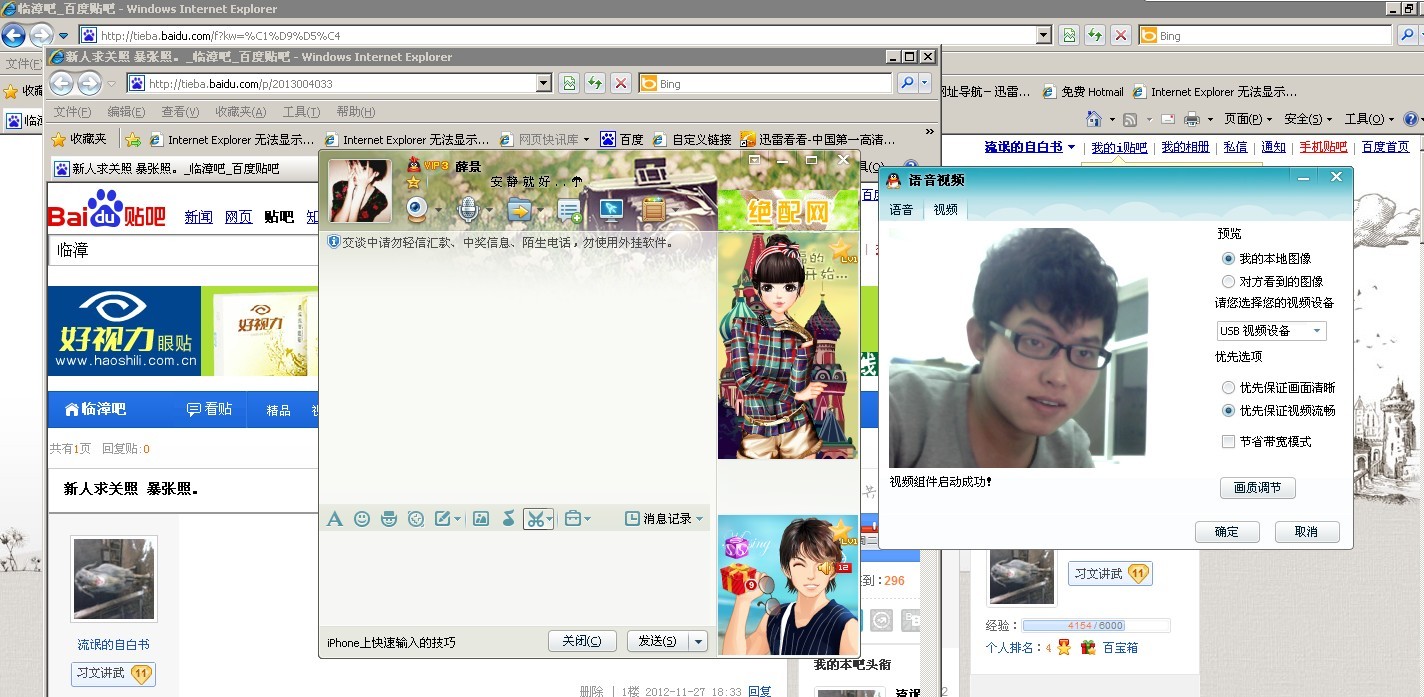Click the Bing search magnifier in front IE

pyautogui.click(x=906, y=84)
